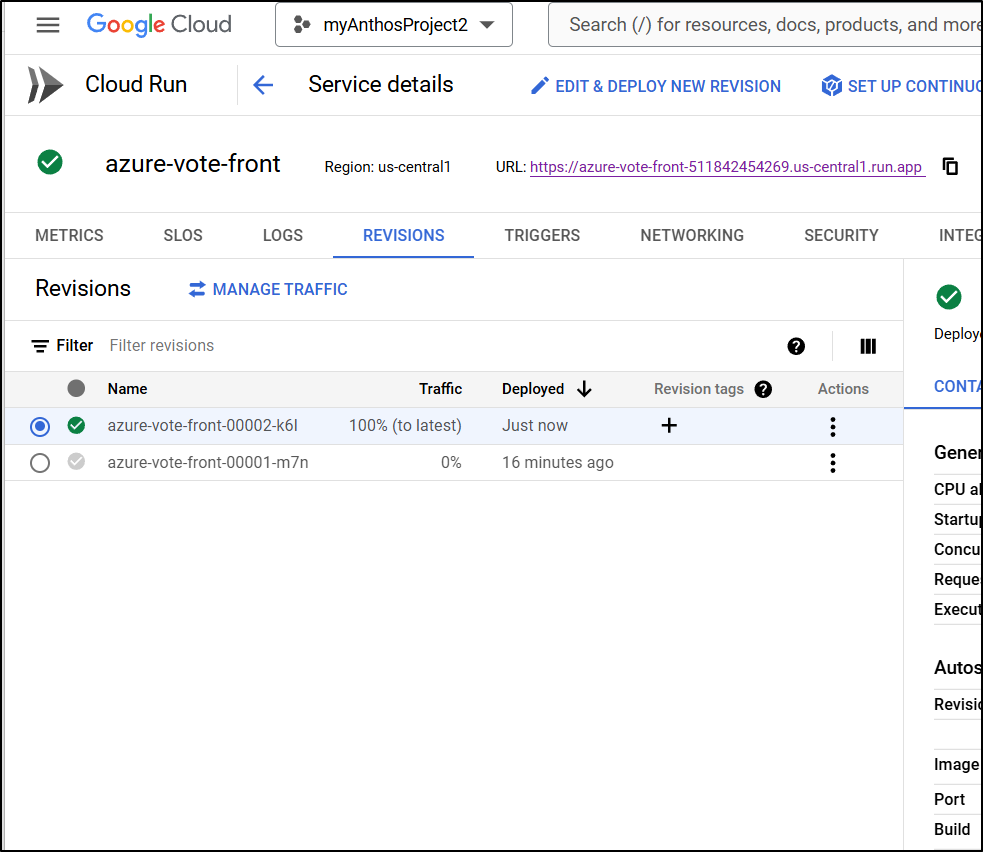Click green status icon of revision 00002-k6l
Viewport: 983px width, 852px height.
point(76,426)
